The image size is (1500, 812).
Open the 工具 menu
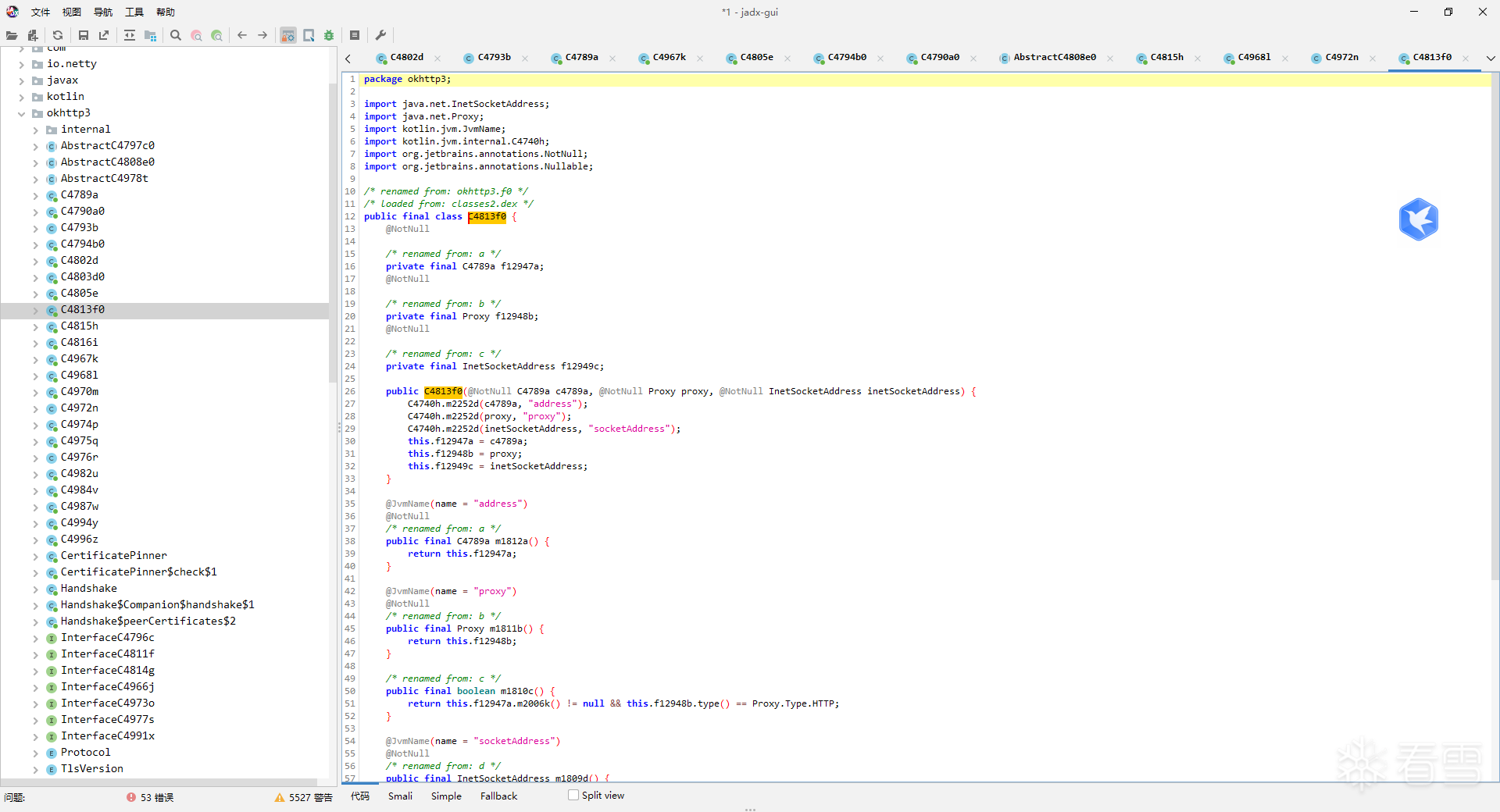(x=134, y=12)
